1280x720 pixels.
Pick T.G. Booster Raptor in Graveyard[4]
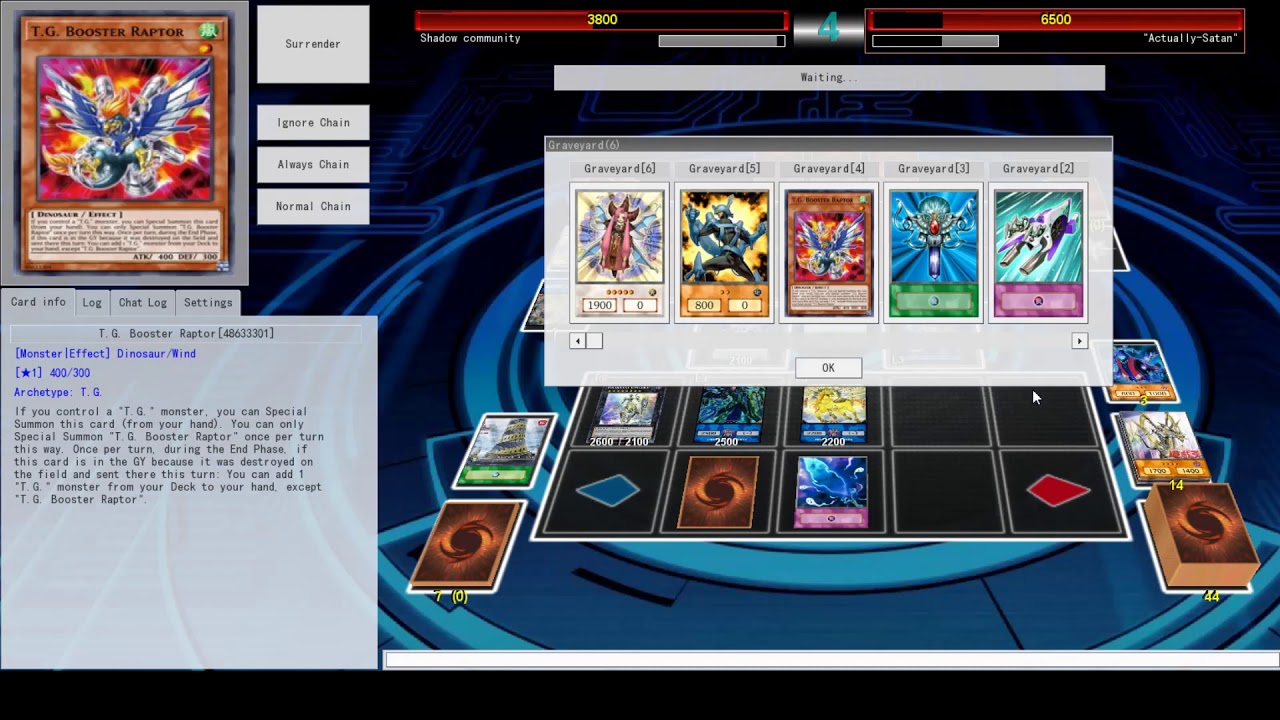(829, 252)
